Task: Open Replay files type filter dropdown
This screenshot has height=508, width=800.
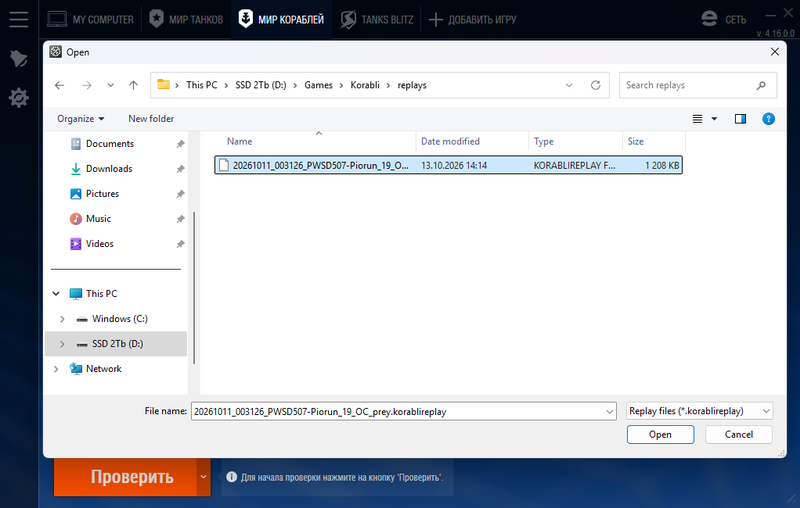Action: [x=699, y=411]
